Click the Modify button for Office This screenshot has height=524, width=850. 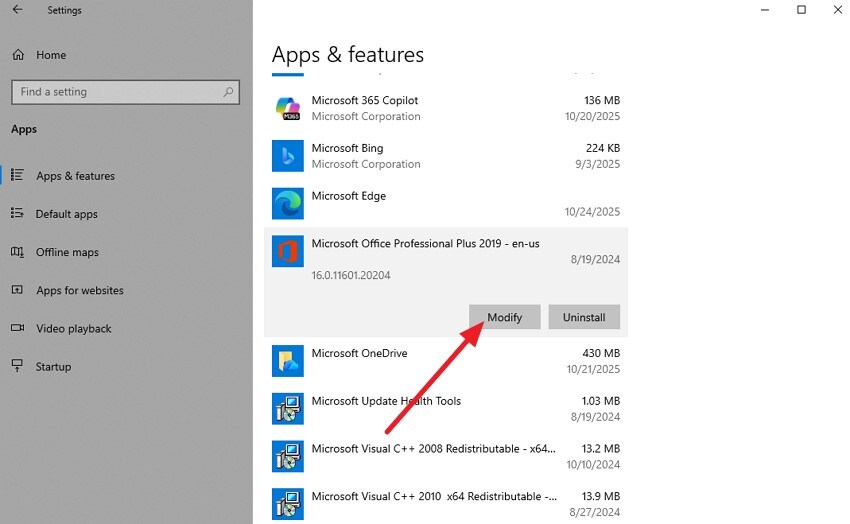point(505,317)
